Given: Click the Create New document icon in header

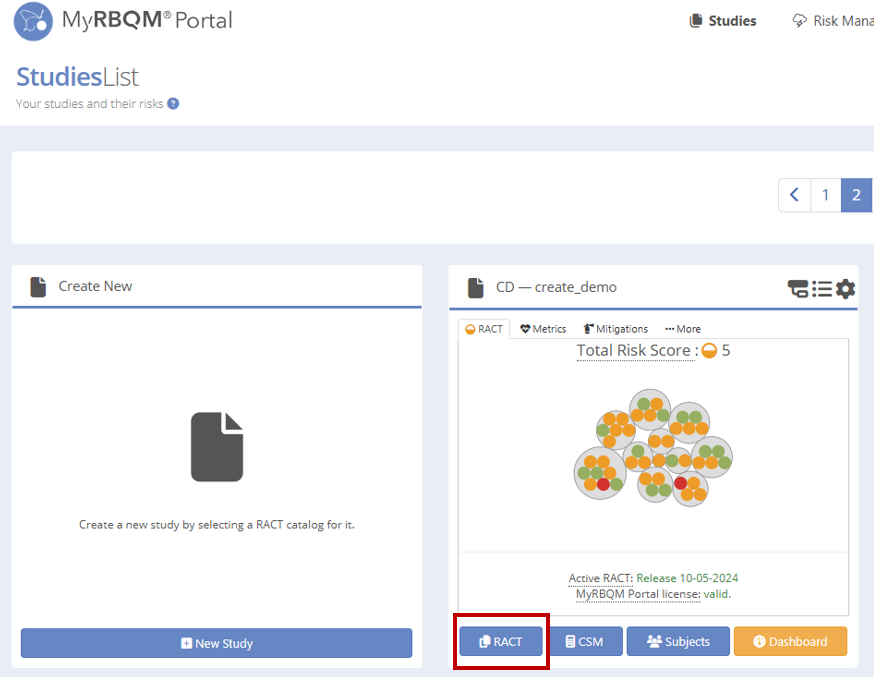Looking at the screenshot, I should coord(38,287).
